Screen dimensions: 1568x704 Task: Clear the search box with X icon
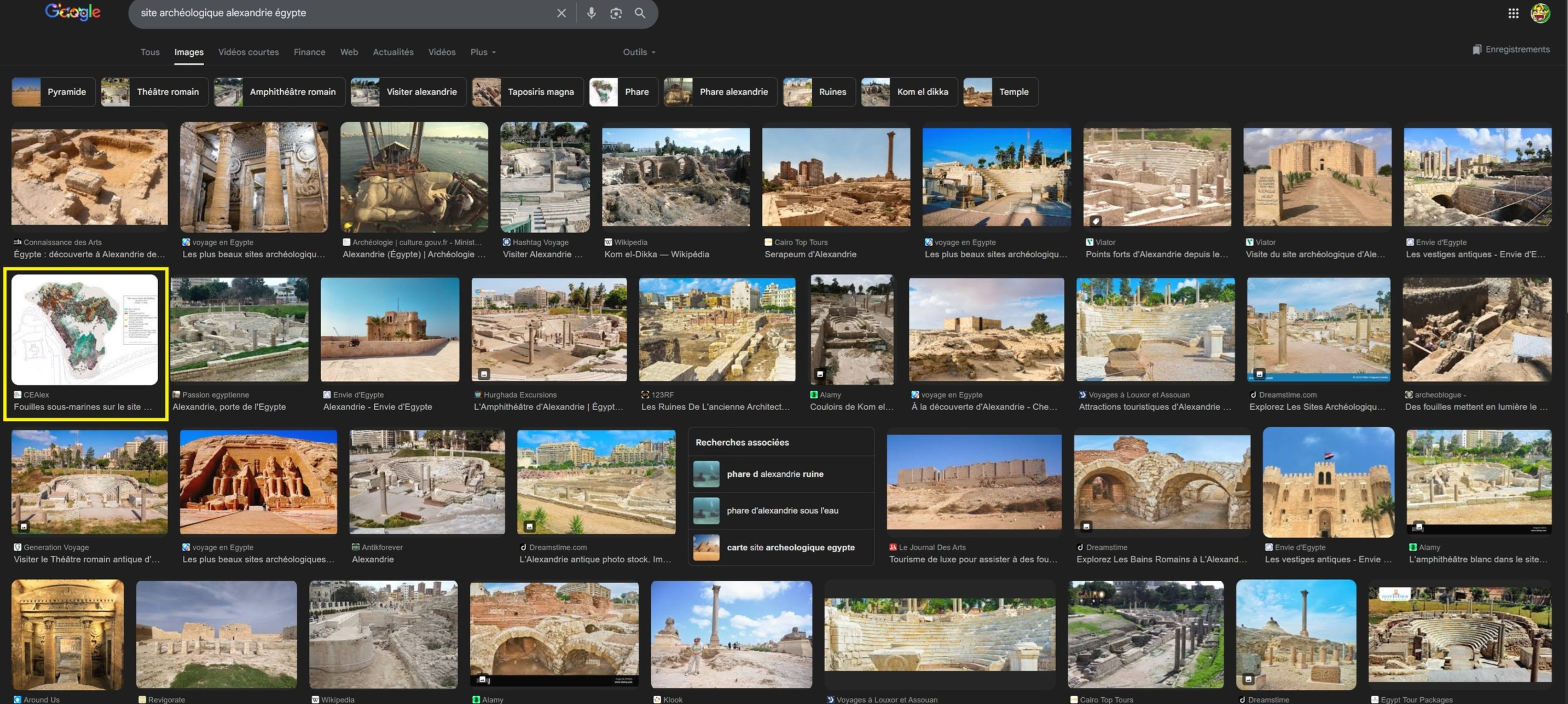pyautogui.click(x=561, y=13)
